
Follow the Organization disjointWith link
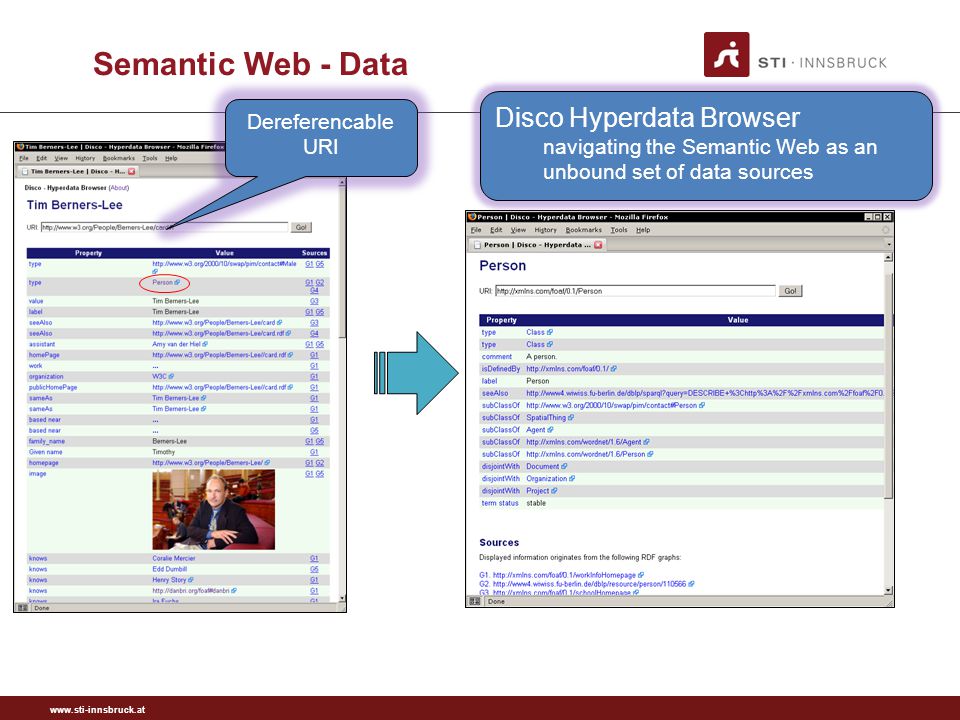point(547,479)
